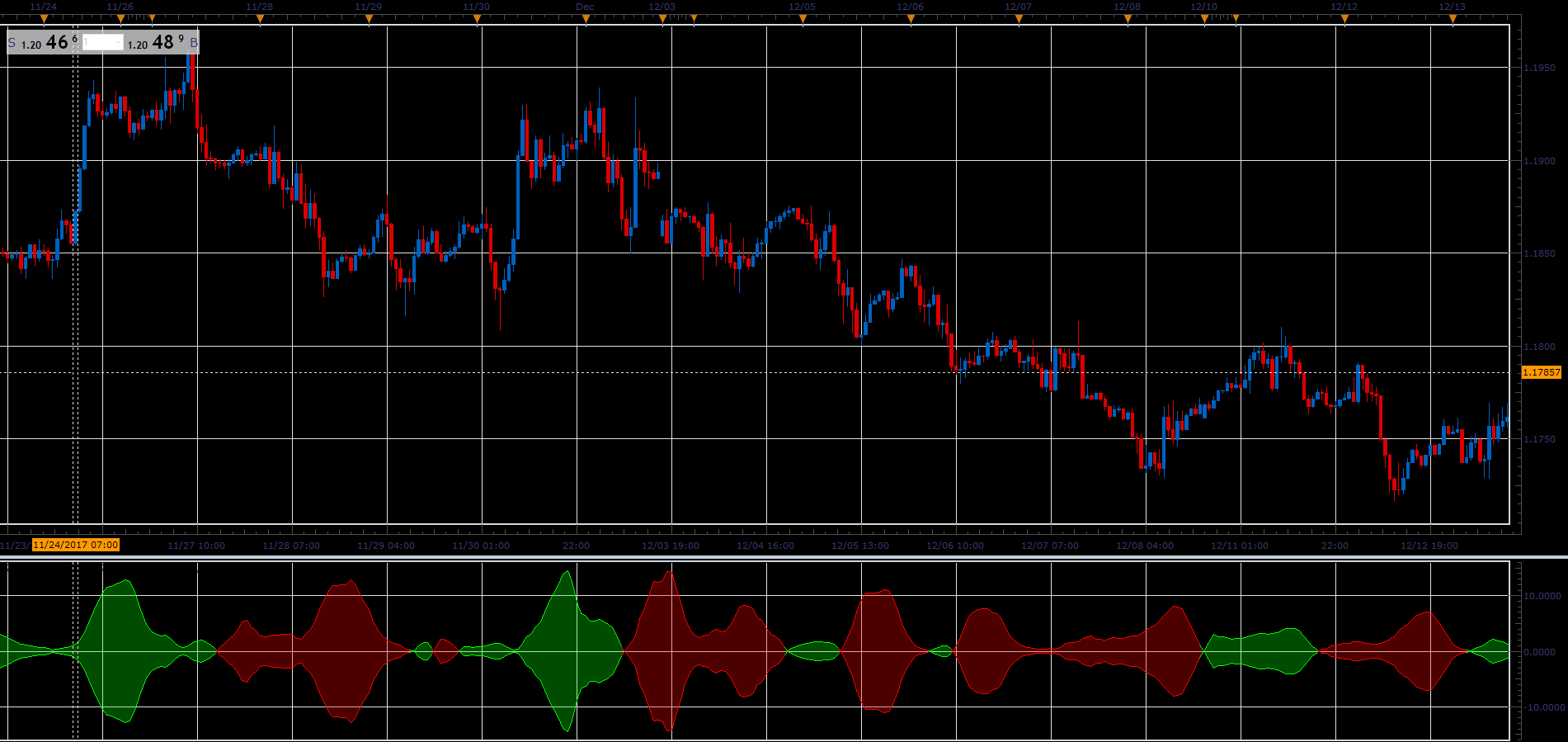Click the 12/05 13:00 time axis label
The image size is (1568, 742).
(x=860, y=546)
